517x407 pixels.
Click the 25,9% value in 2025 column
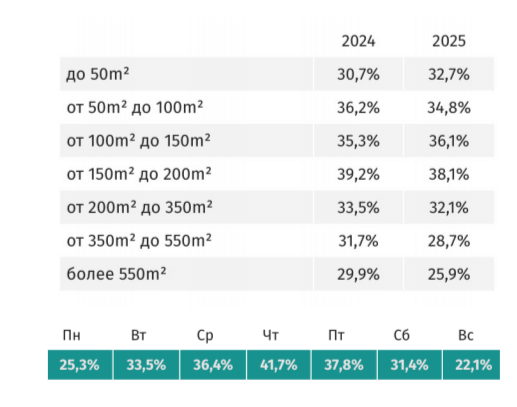[449, 274]
